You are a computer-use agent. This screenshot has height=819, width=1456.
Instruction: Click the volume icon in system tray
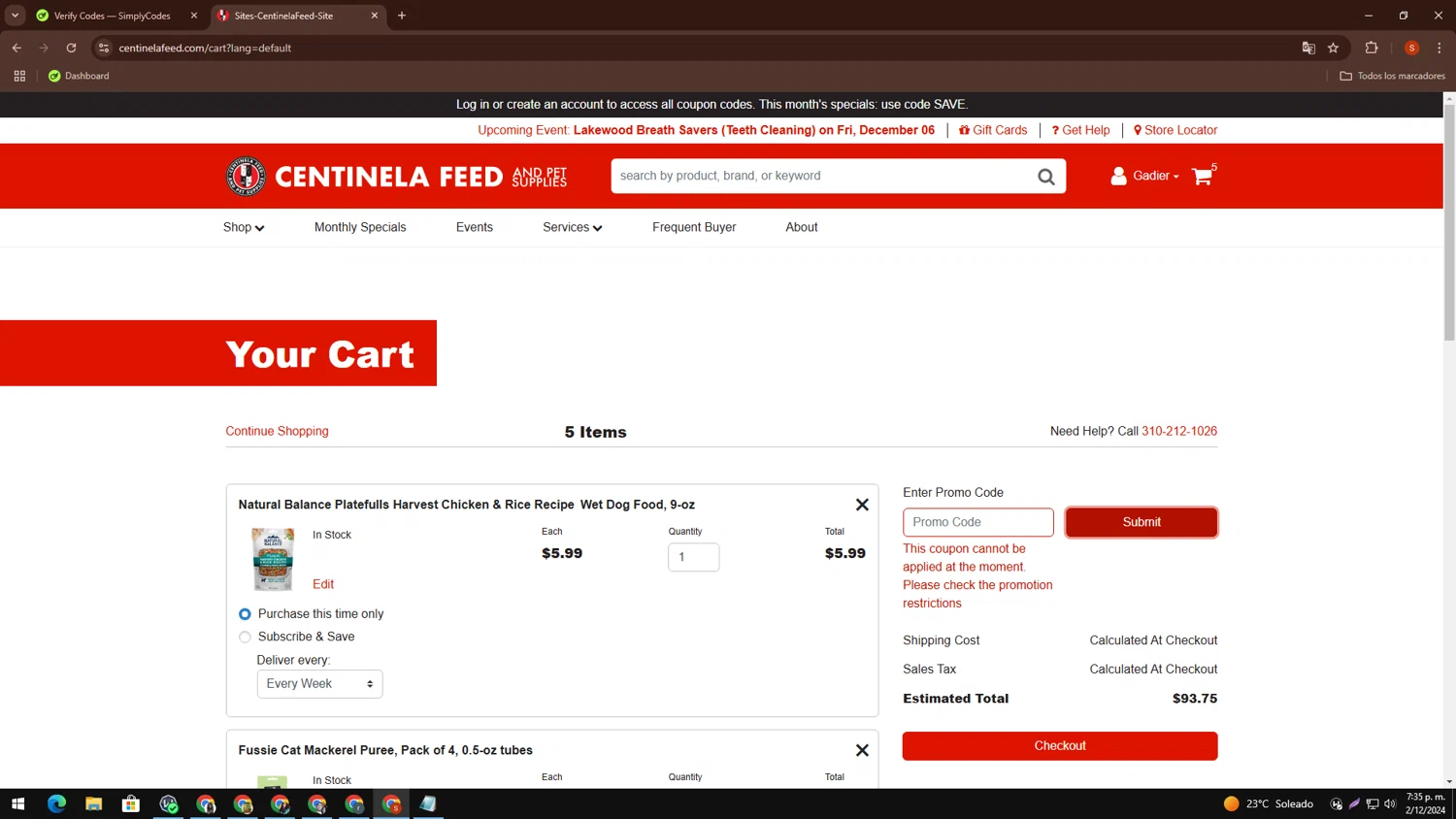click(1390, 803)
